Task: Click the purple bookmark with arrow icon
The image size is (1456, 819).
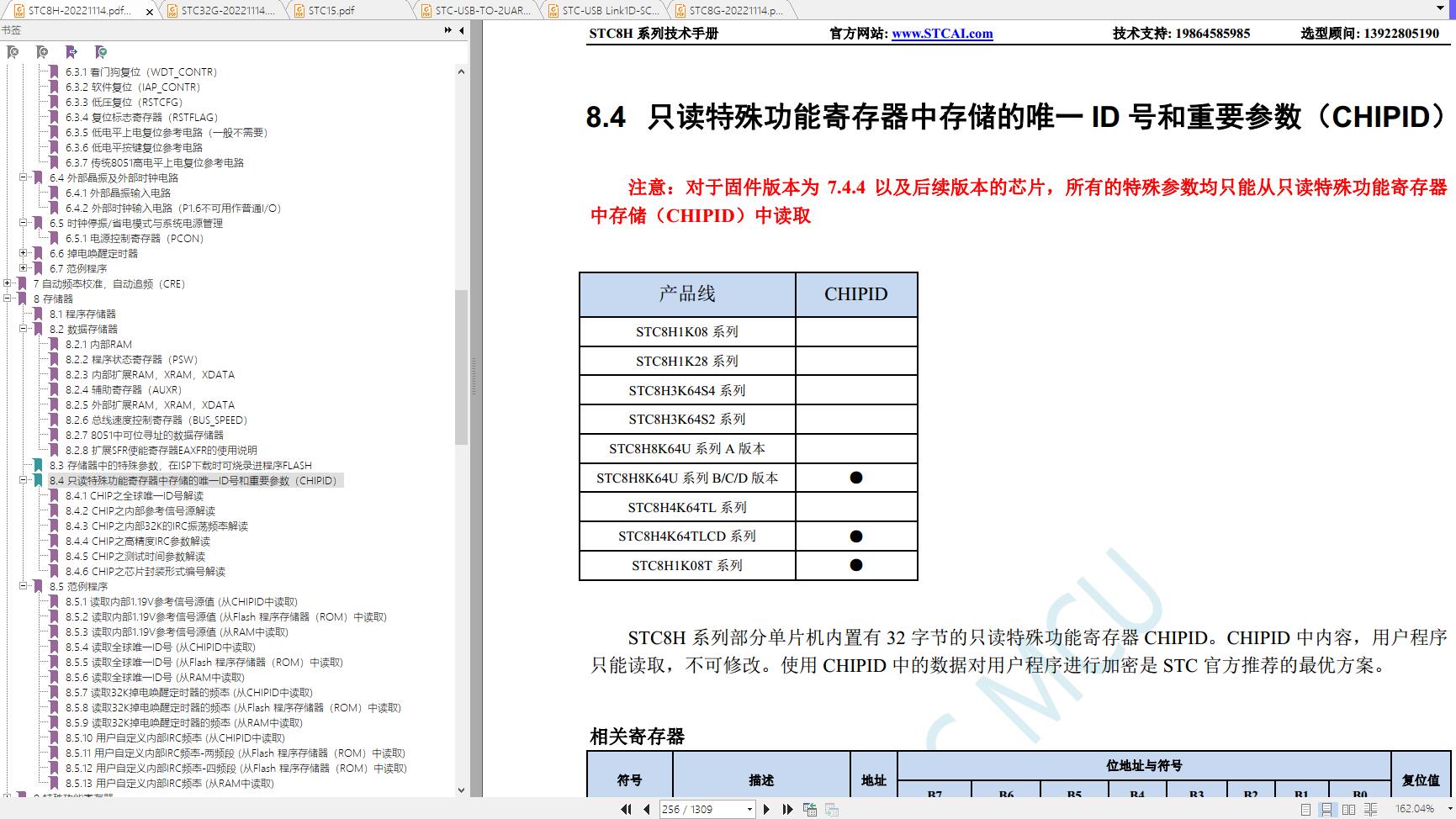Action: [x=71, y=52]
